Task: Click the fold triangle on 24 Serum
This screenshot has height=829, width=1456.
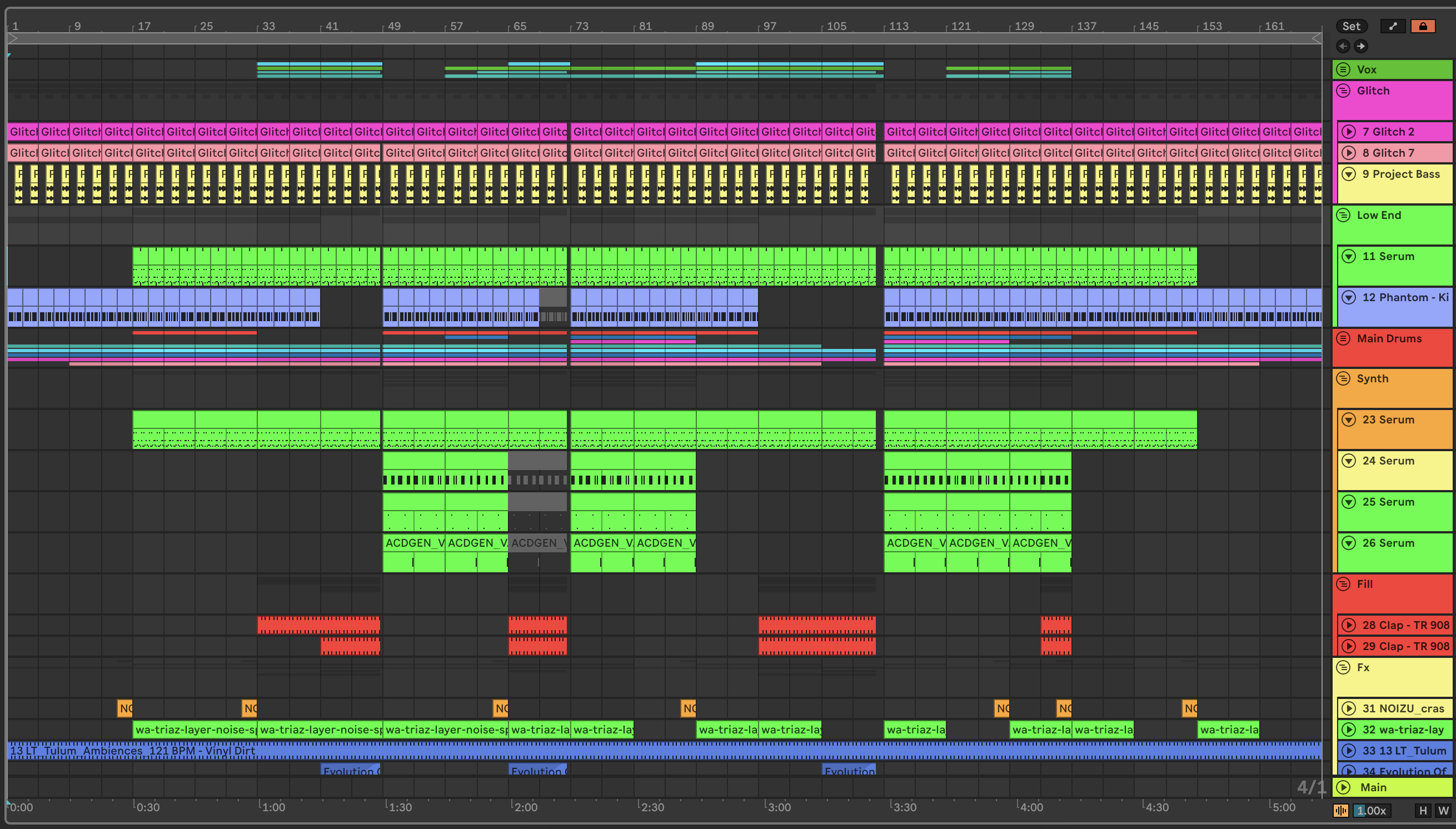Action: click(1349, 461)
